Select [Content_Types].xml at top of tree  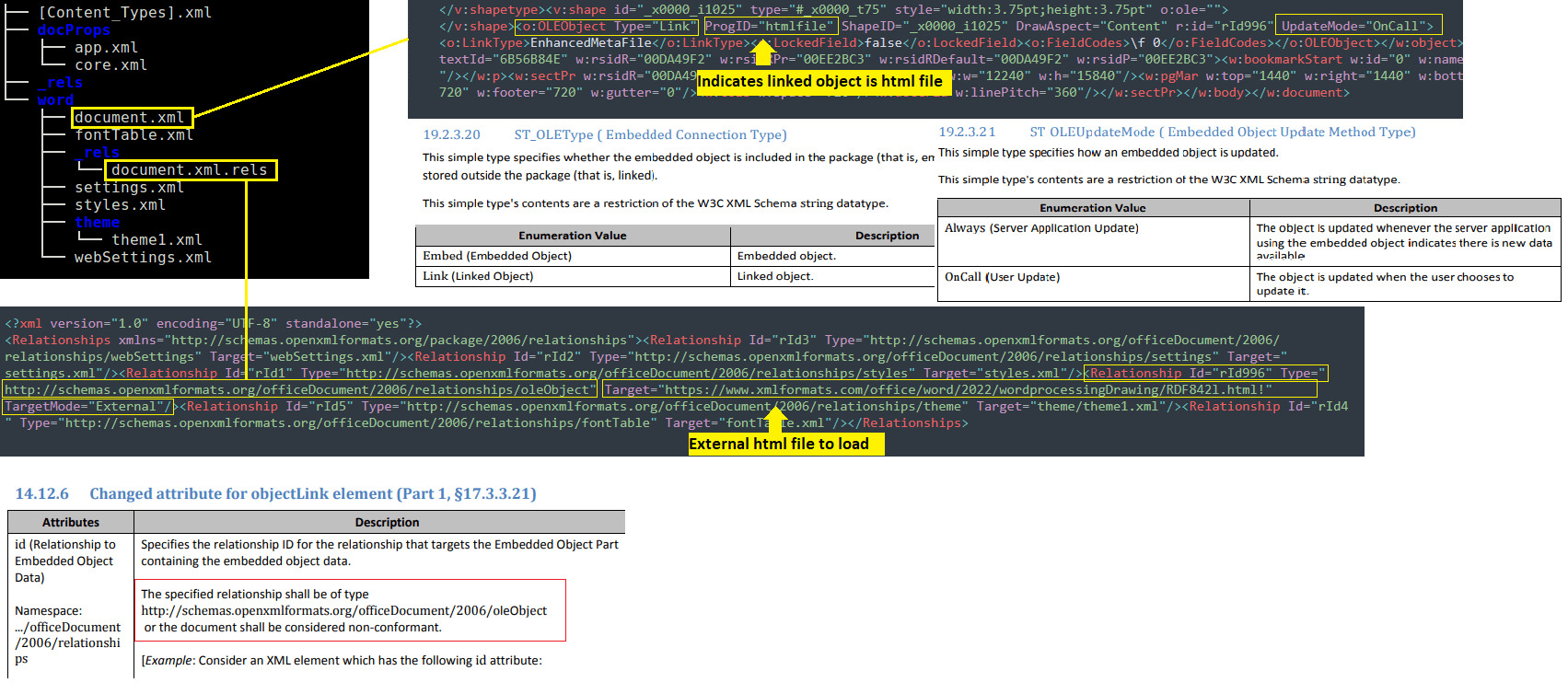pyautogui.click(x=125, y=13)
